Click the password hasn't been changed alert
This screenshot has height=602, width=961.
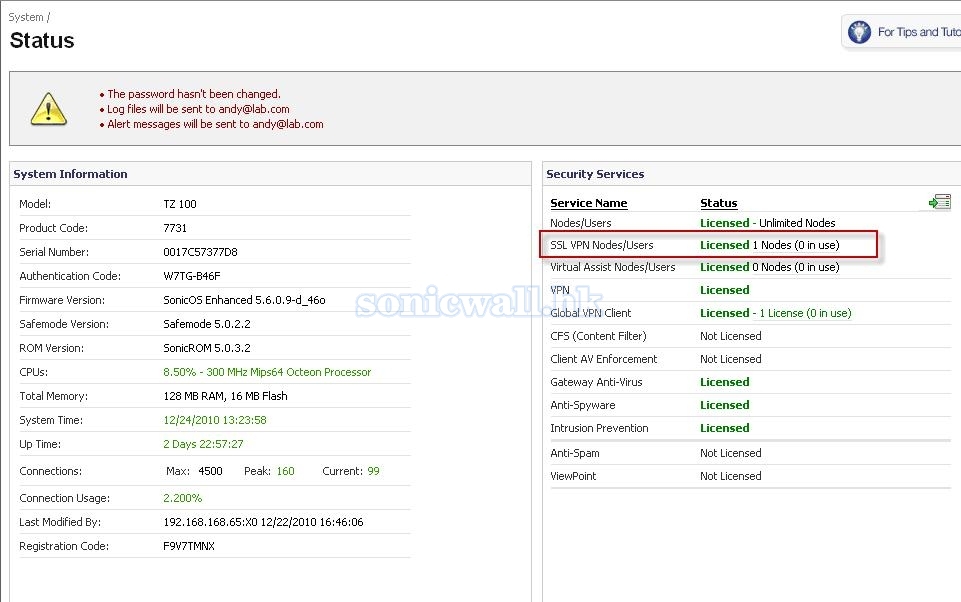(194, 94)
